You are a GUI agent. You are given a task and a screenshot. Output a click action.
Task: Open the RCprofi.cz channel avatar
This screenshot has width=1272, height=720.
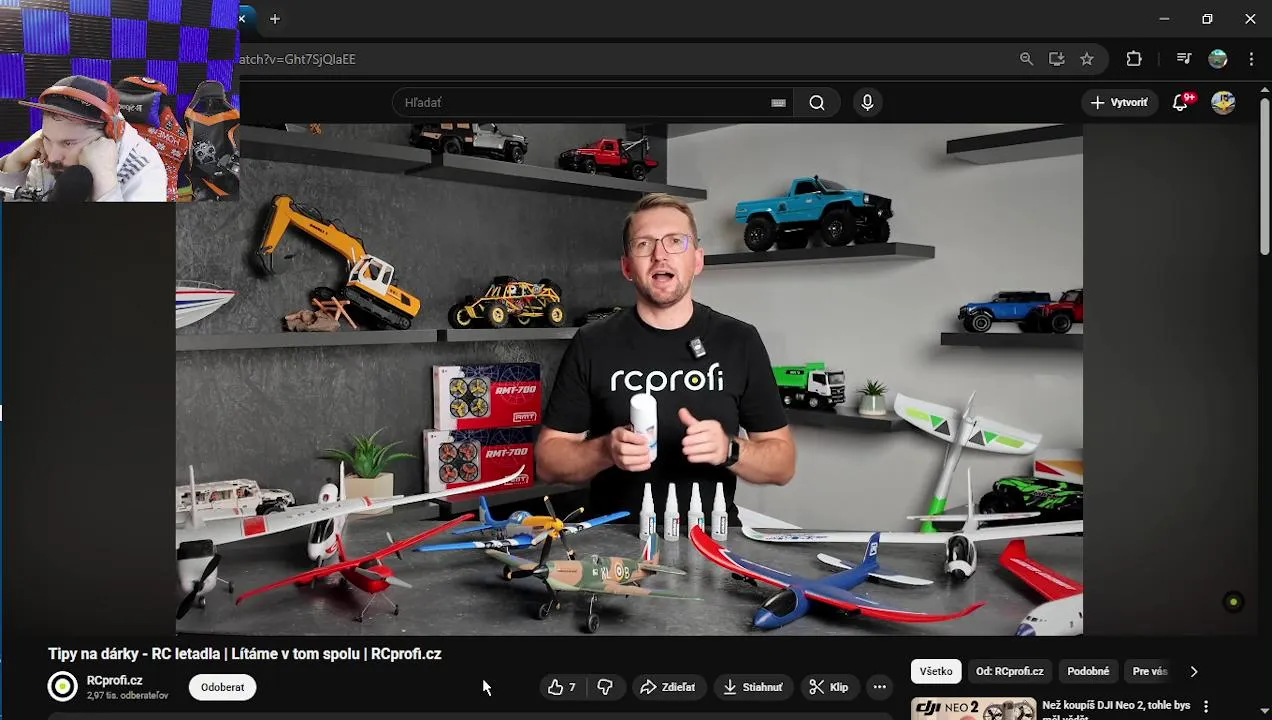[x=62, y=686]
